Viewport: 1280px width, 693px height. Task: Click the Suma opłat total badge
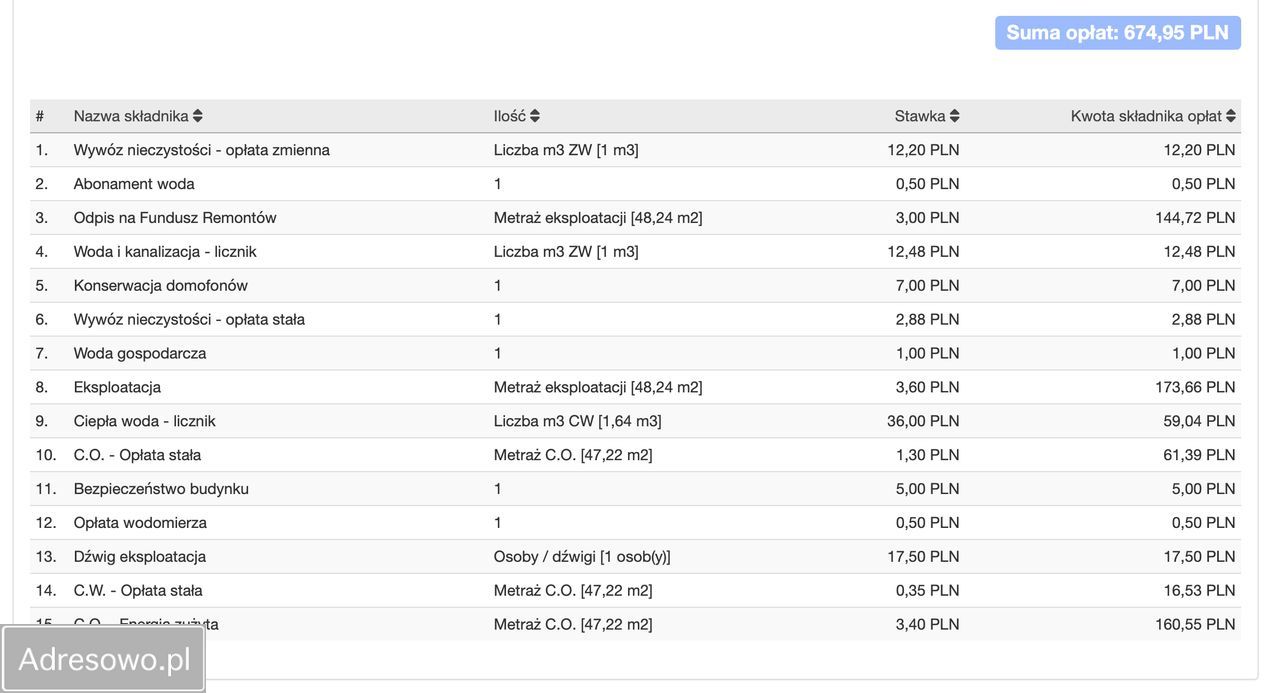pyautogui.click(x=1117, y=33)
